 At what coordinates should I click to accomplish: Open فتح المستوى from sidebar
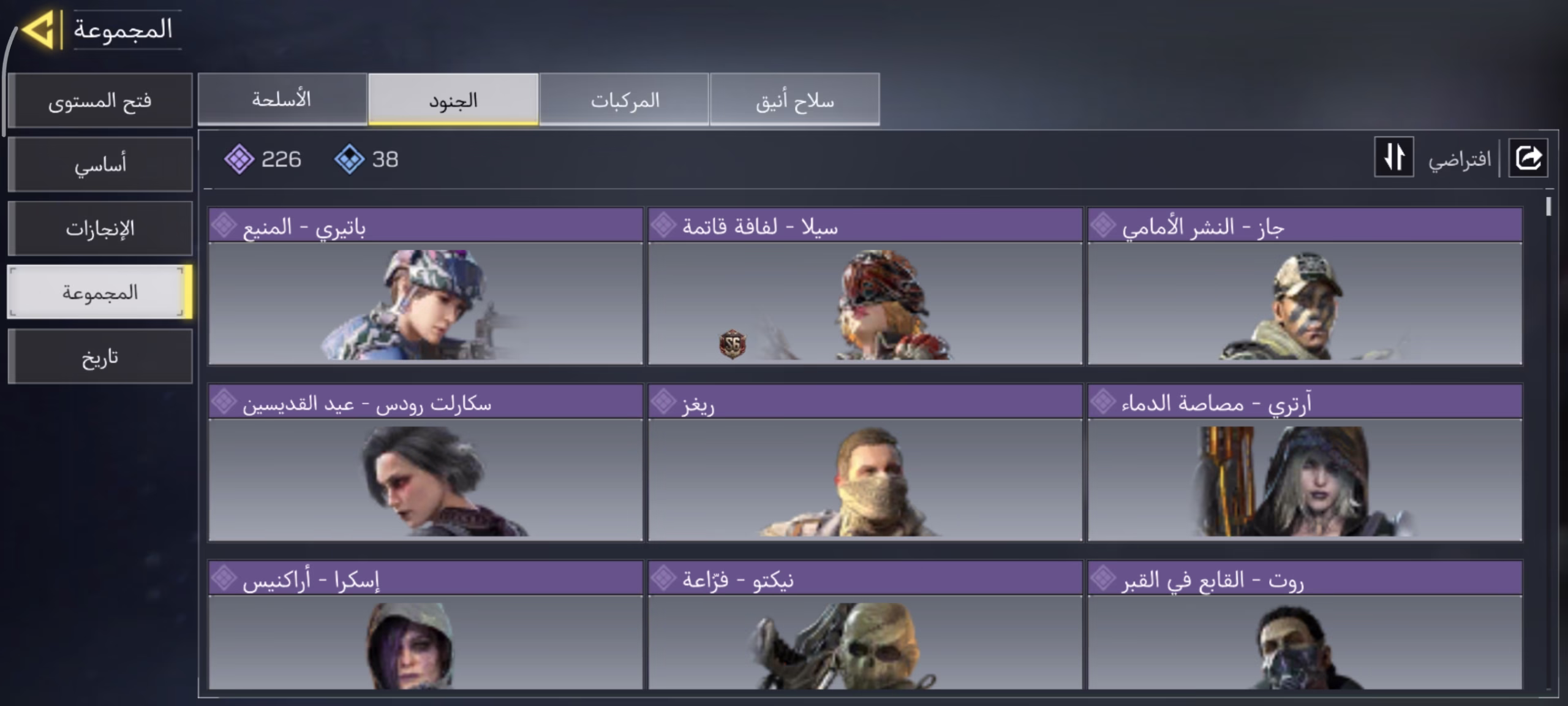click(100, 101)
